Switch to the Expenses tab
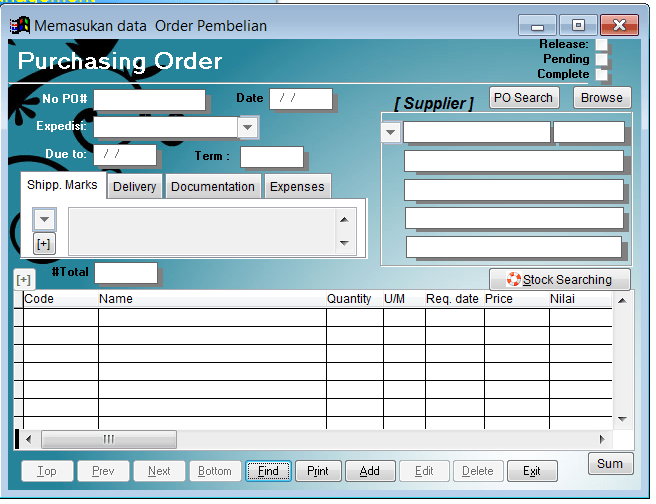 pos(297,187)
